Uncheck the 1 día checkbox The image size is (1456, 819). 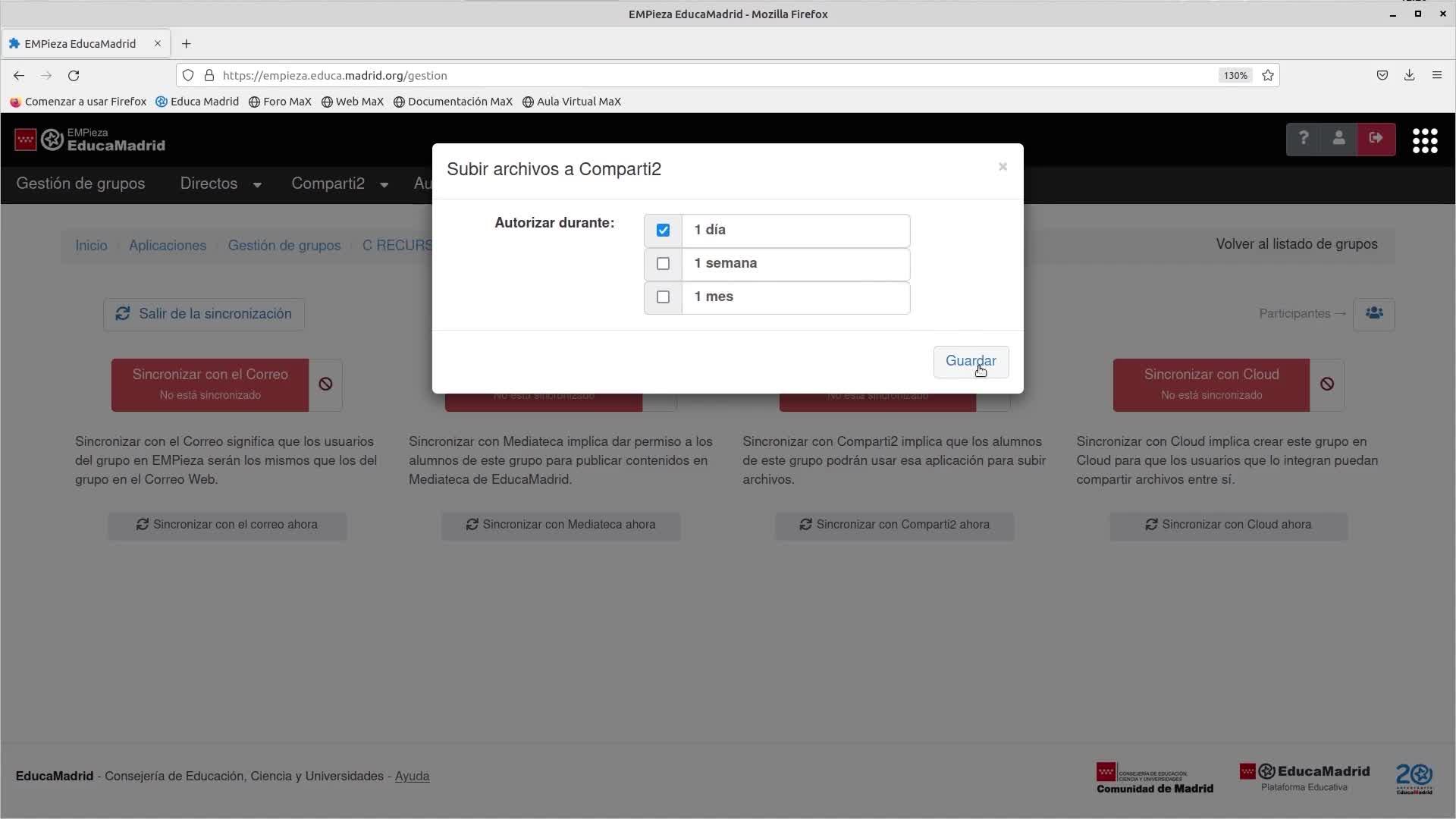click(663, 230)
